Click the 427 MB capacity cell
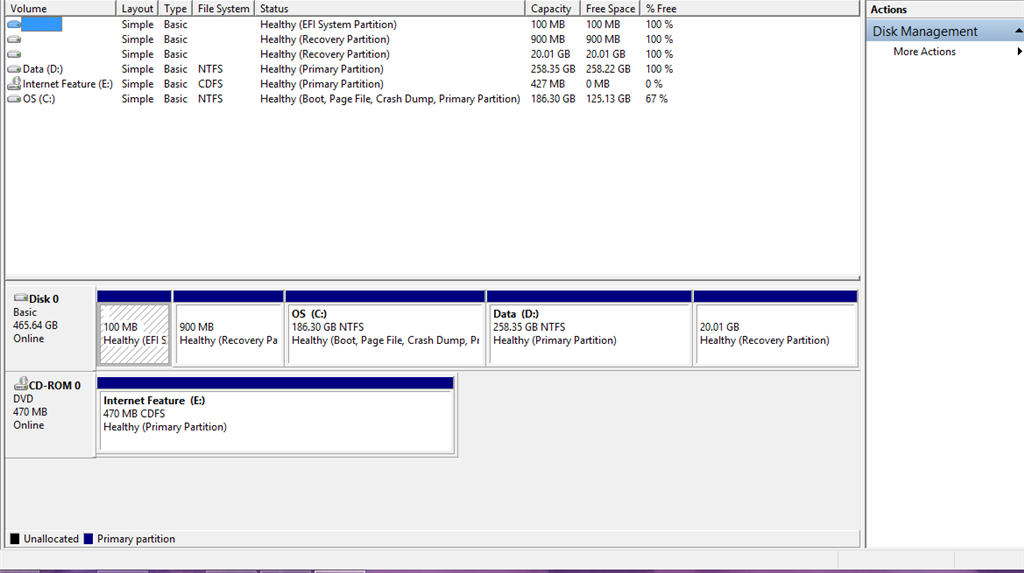 pyautogui.click(x=547, y=84)
